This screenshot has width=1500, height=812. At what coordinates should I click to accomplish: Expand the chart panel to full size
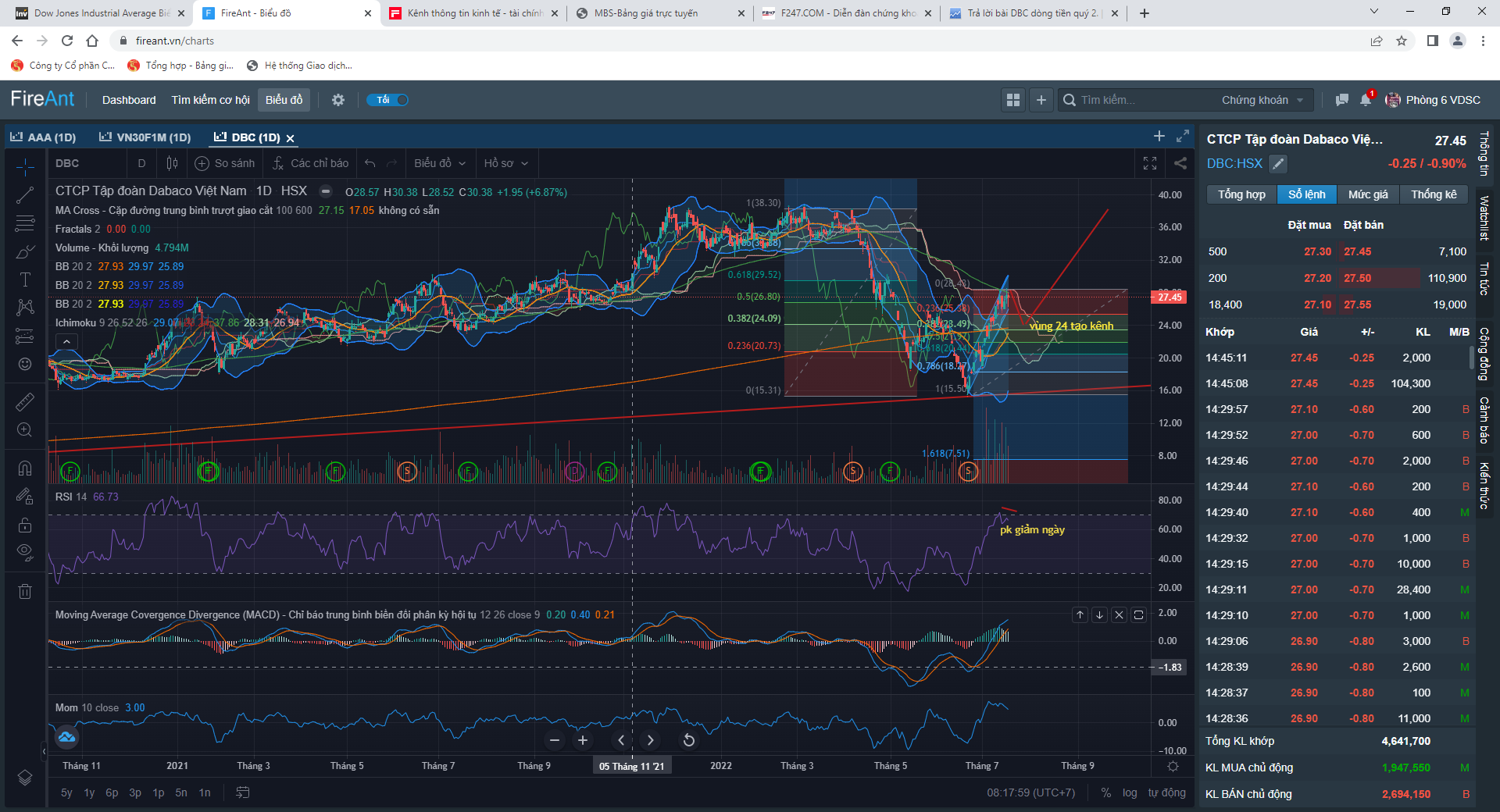coord(1183,136)
